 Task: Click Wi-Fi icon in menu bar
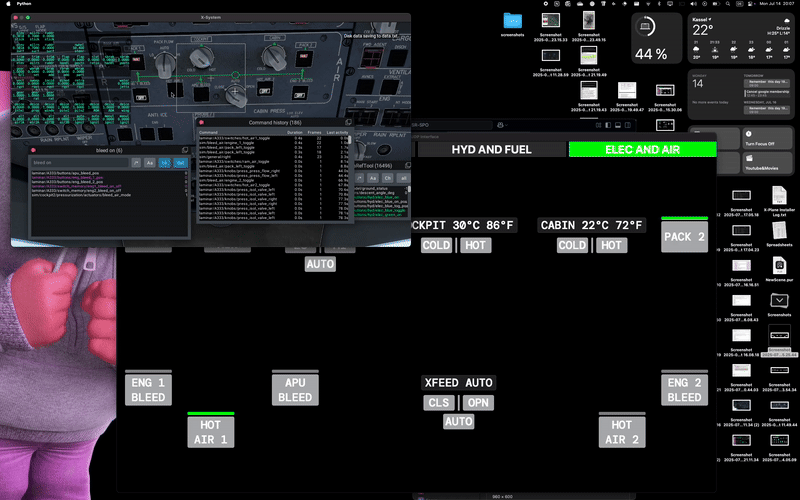click(x=648, y=4)
